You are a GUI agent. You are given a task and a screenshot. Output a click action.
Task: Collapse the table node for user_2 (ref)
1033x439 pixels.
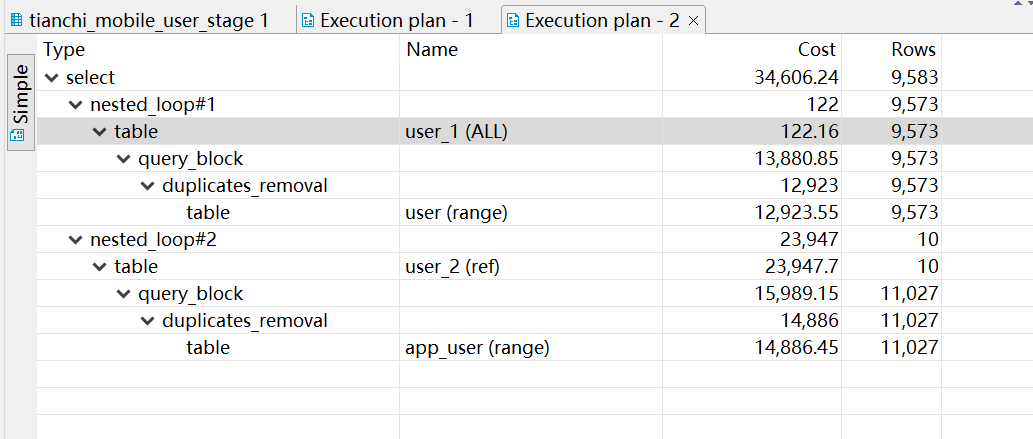click(x=99, y=267)
